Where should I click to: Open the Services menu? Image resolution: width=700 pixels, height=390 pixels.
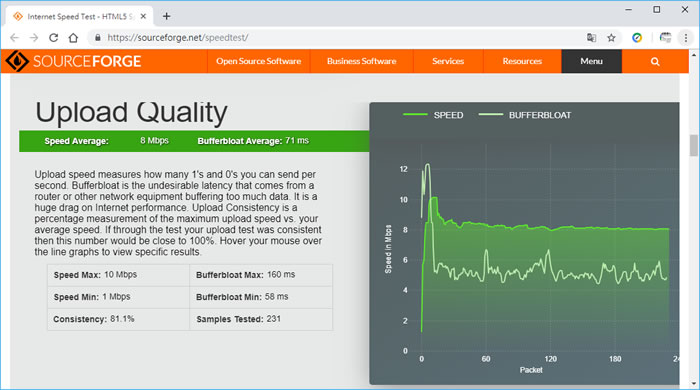(448, 61)
